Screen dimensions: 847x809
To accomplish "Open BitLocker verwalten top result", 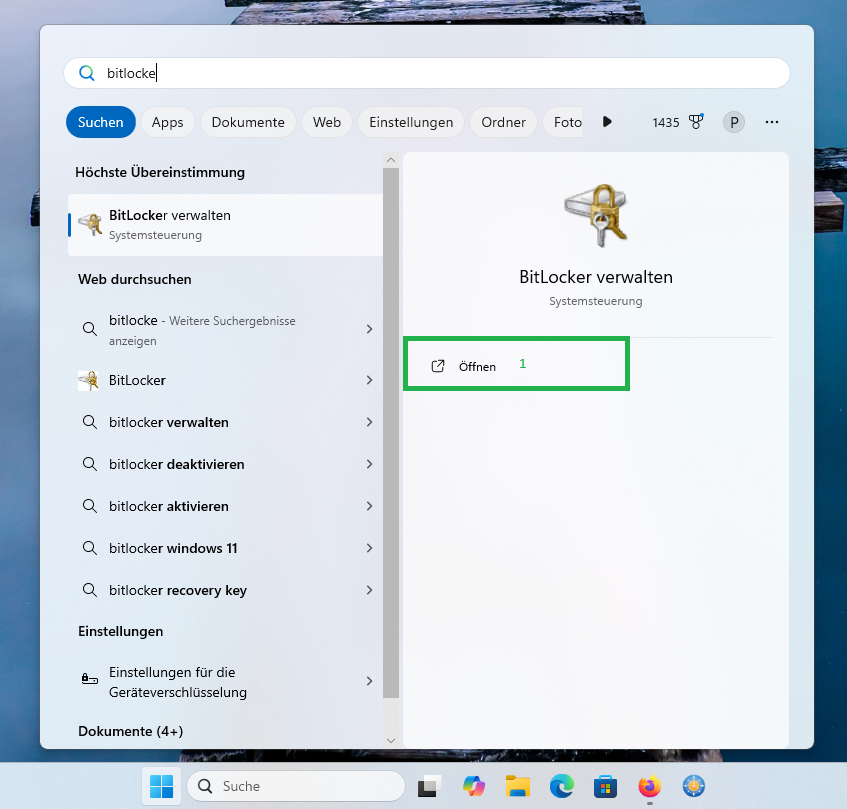I will coord(225,225).
